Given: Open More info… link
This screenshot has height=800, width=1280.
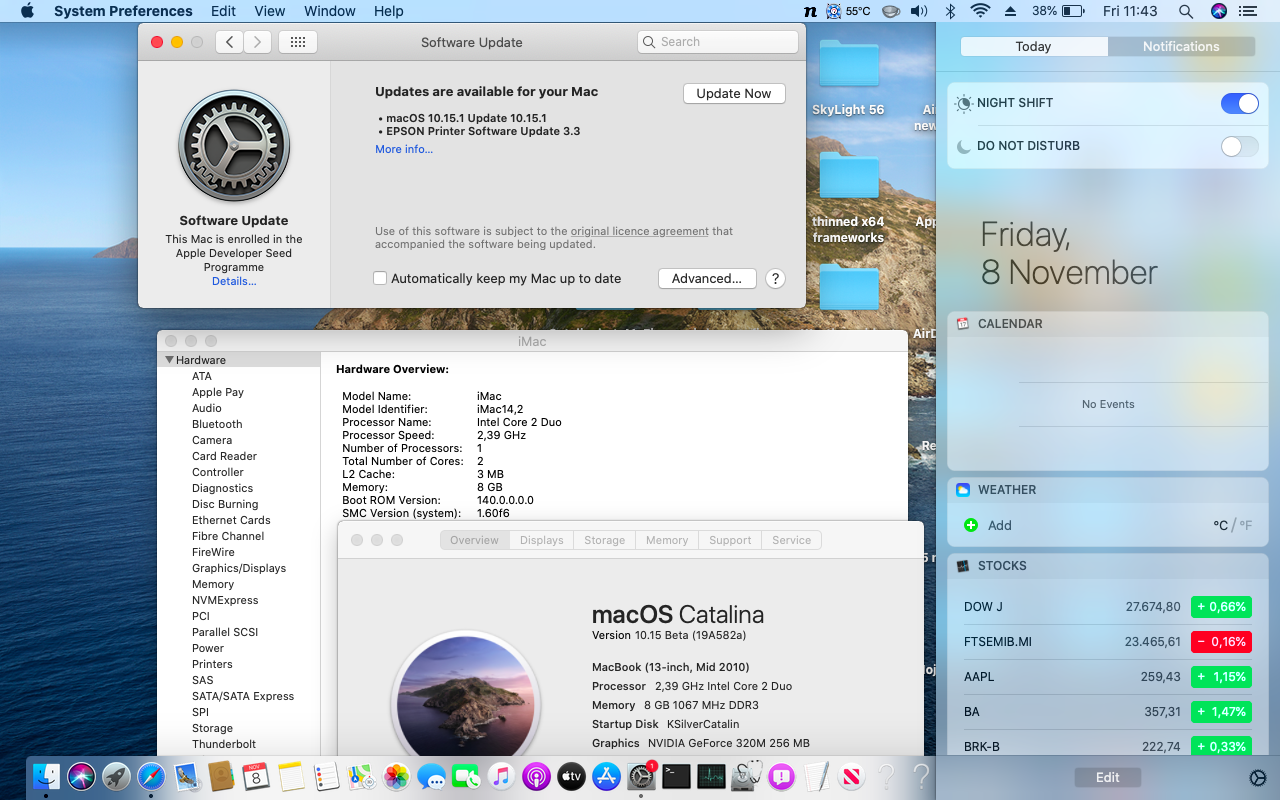Looking at the screenshot, I should click(x=404, y=149).
